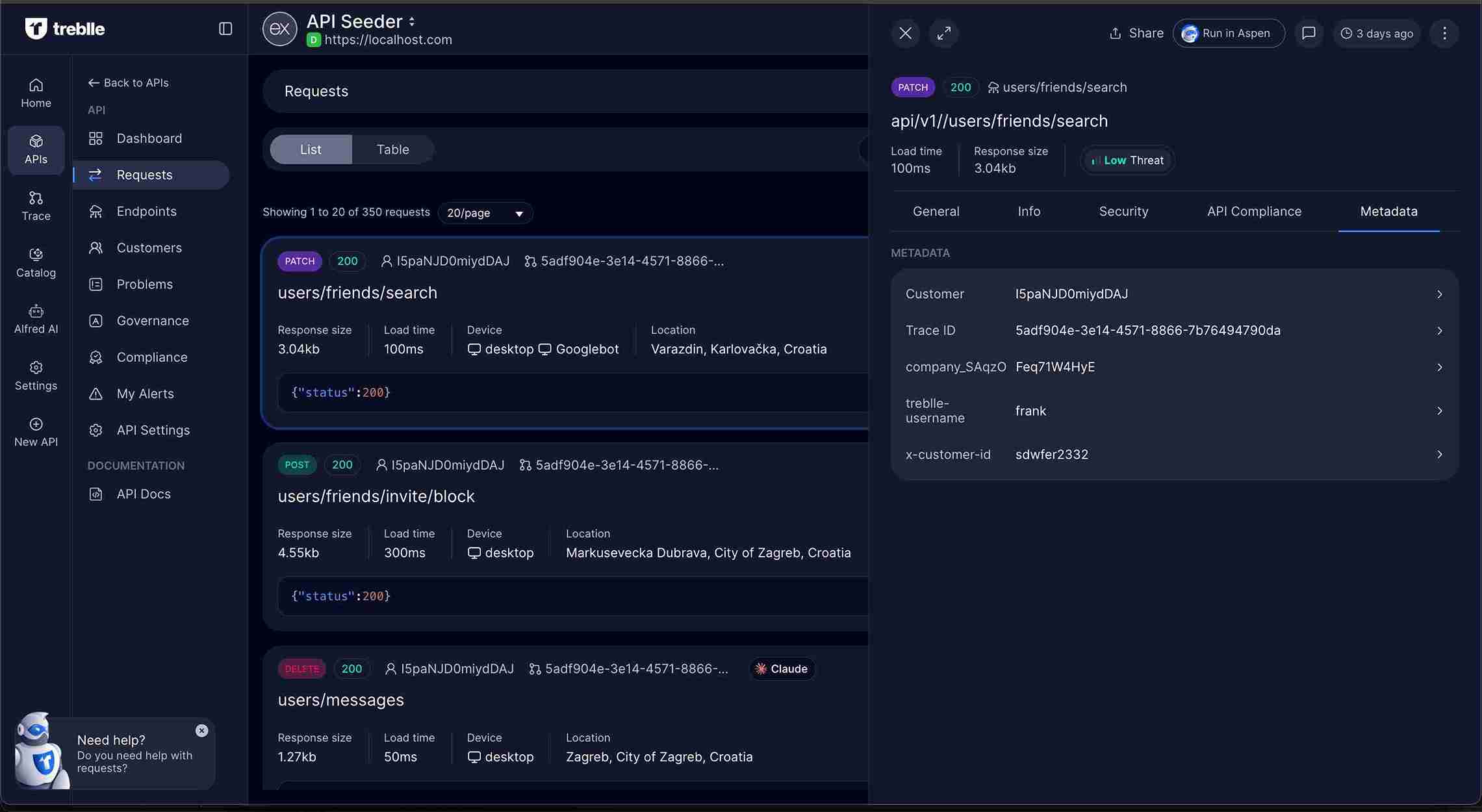1482x812 pixels.
Task: Click the Share button
Action: coord(1136,33)
